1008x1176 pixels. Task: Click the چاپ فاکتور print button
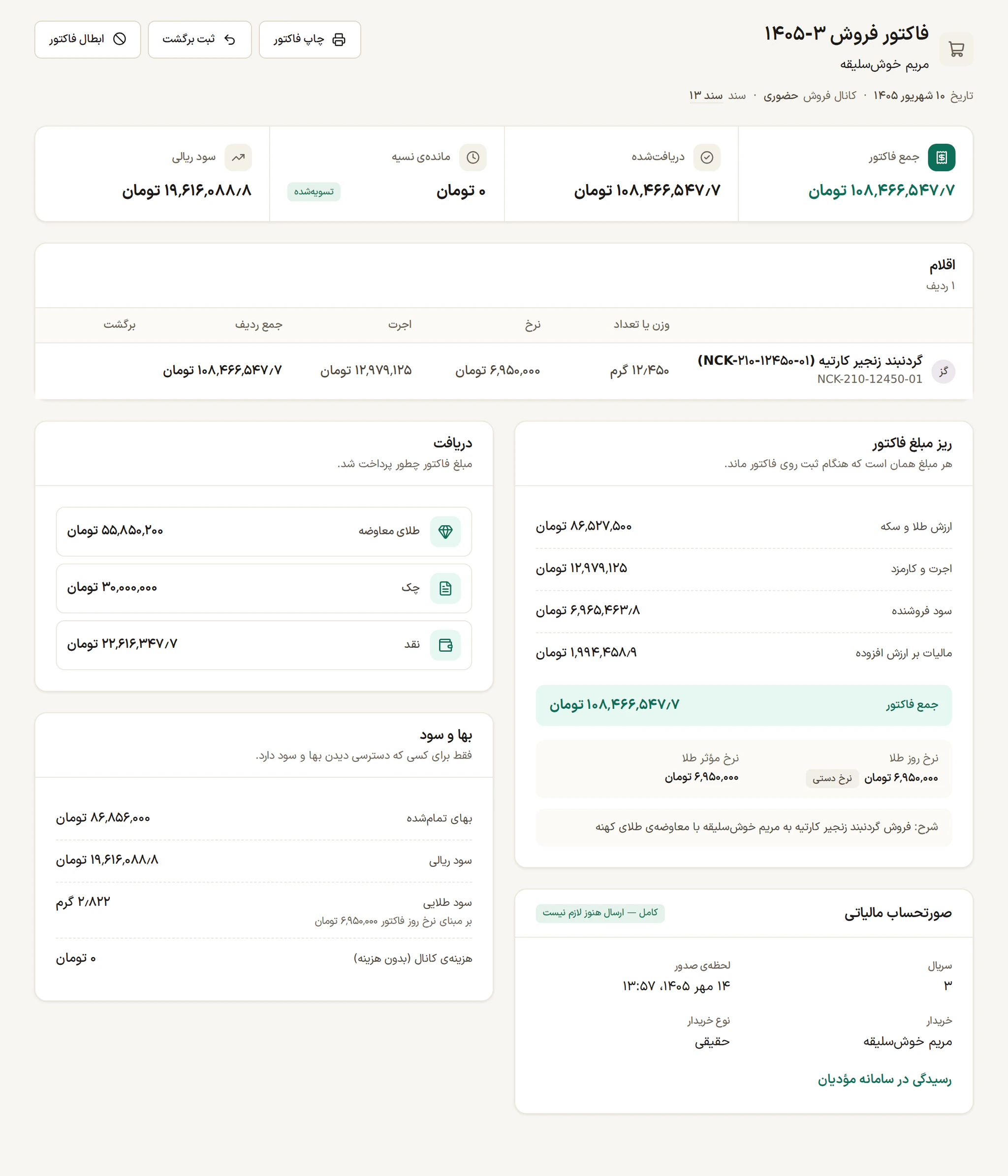point(310,39)
